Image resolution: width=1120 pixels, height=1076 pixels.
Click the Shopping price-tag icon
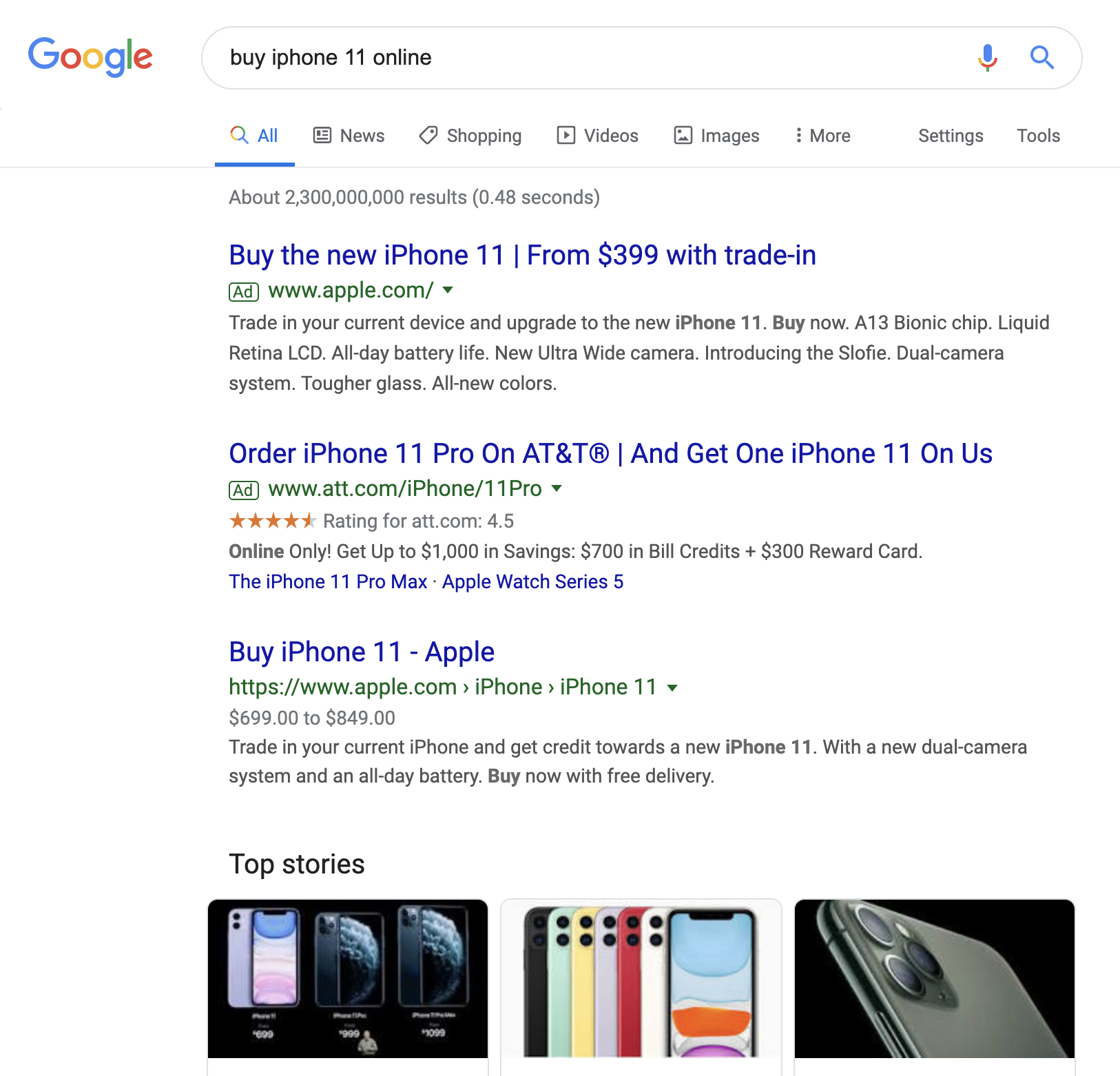[428, 135]
